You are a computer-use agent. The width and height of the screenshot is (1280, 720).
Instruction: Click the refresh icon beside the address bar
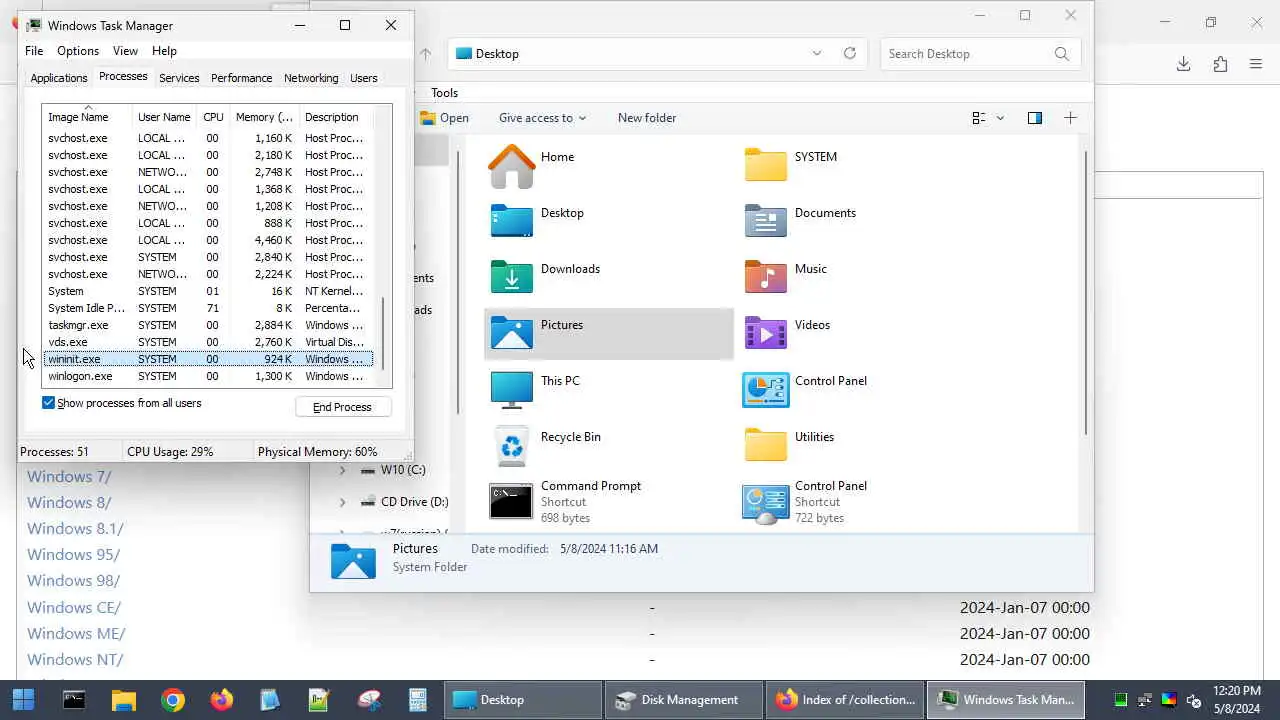pos(849,54)
